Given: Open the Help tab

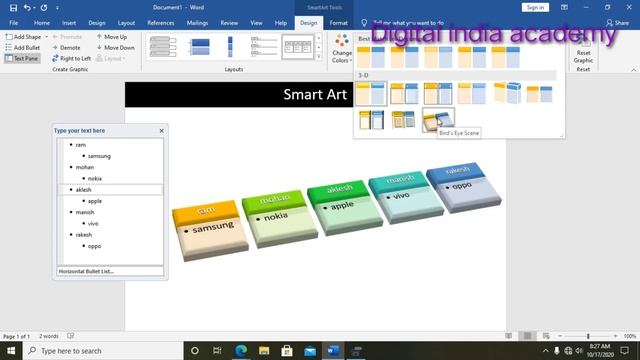Looking at the screenshot, I should tap(281, 23).
